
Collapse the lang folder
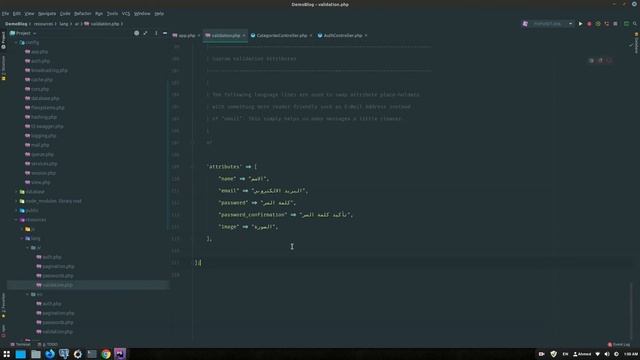coord(22,238)
